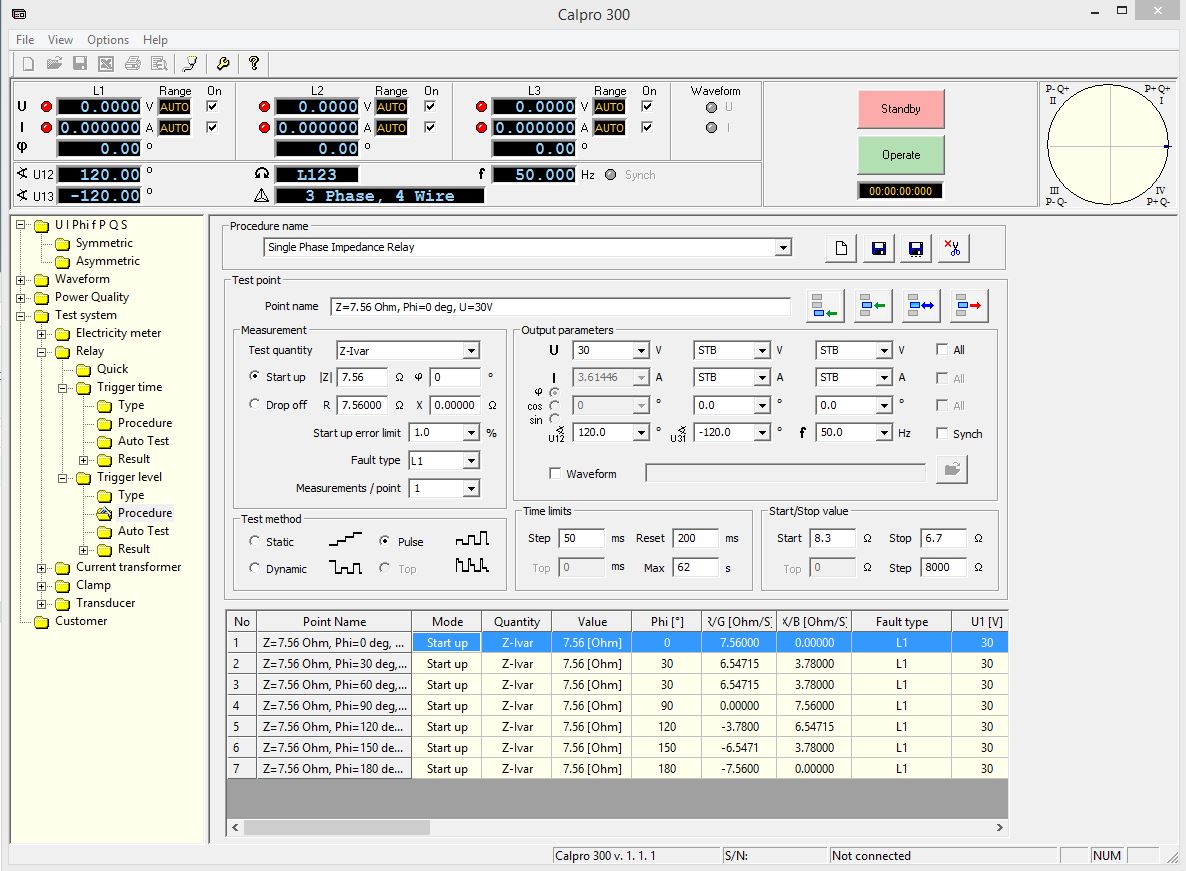
Task: Click the Point name text field
Action: [560, 307]
